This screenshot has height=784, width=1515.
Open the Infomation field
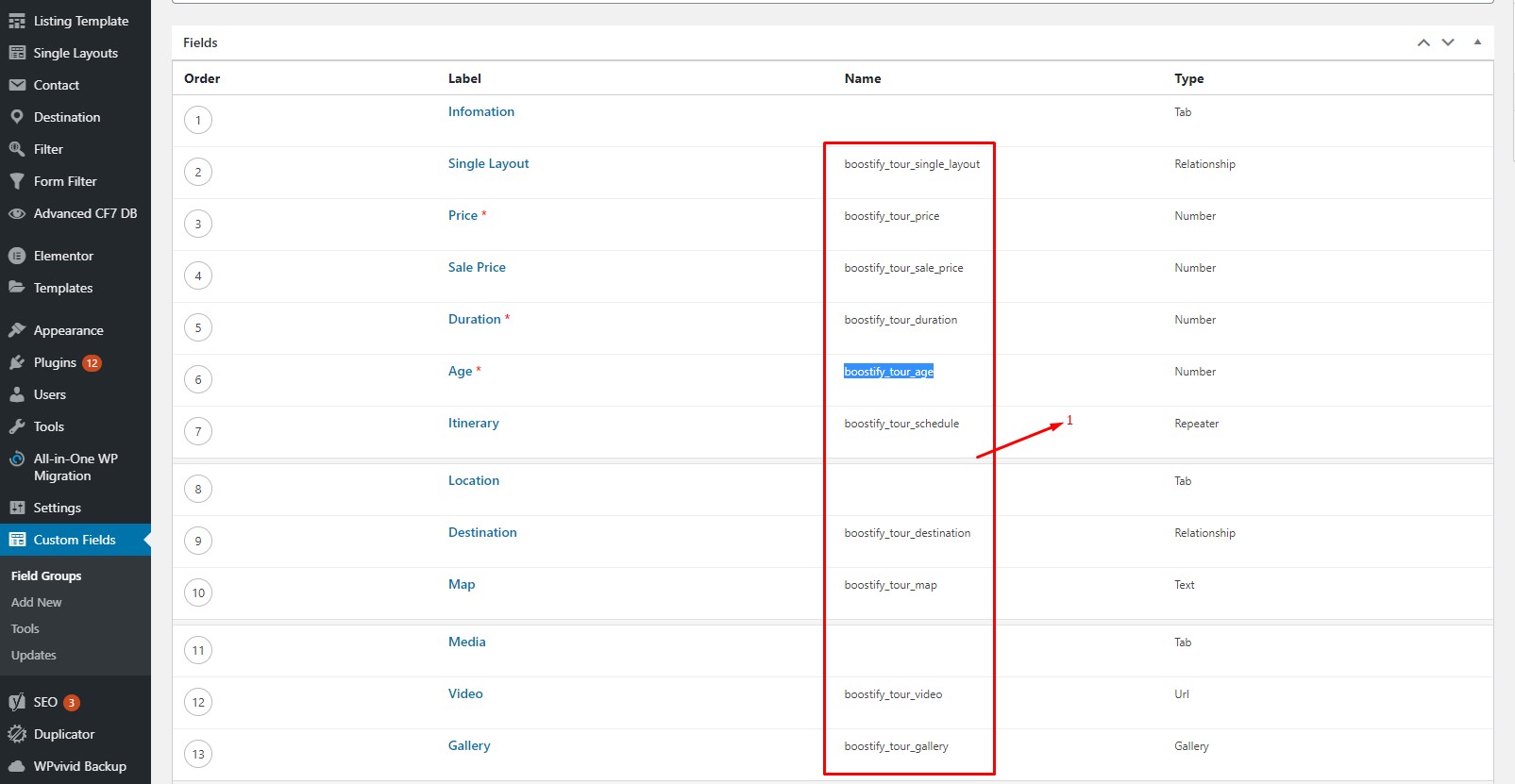tap(481, 111)
